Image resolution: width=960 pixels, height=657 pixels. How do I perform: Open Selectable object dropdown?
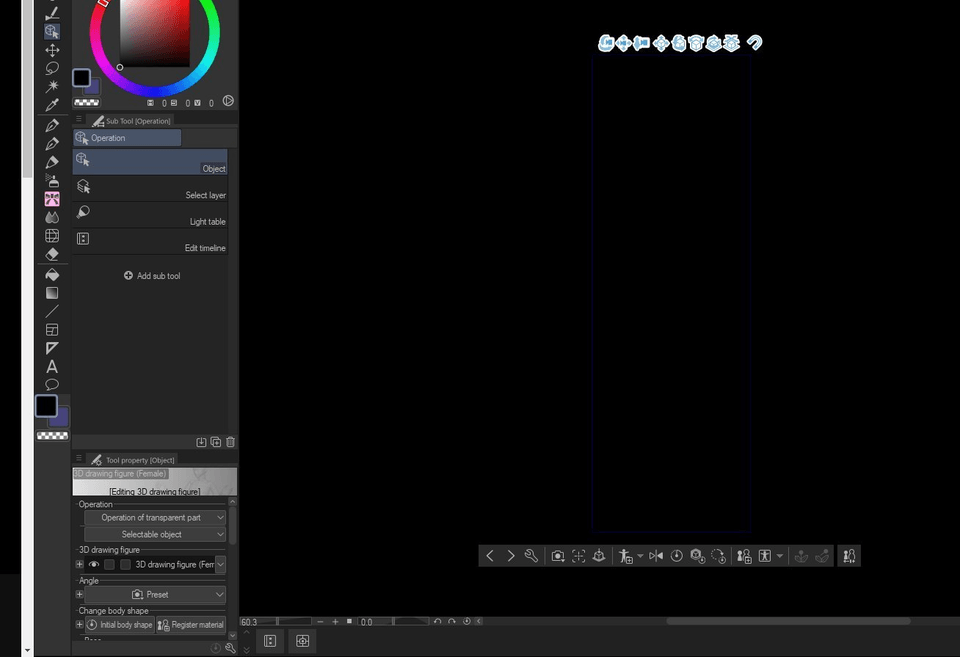point(155,535)
